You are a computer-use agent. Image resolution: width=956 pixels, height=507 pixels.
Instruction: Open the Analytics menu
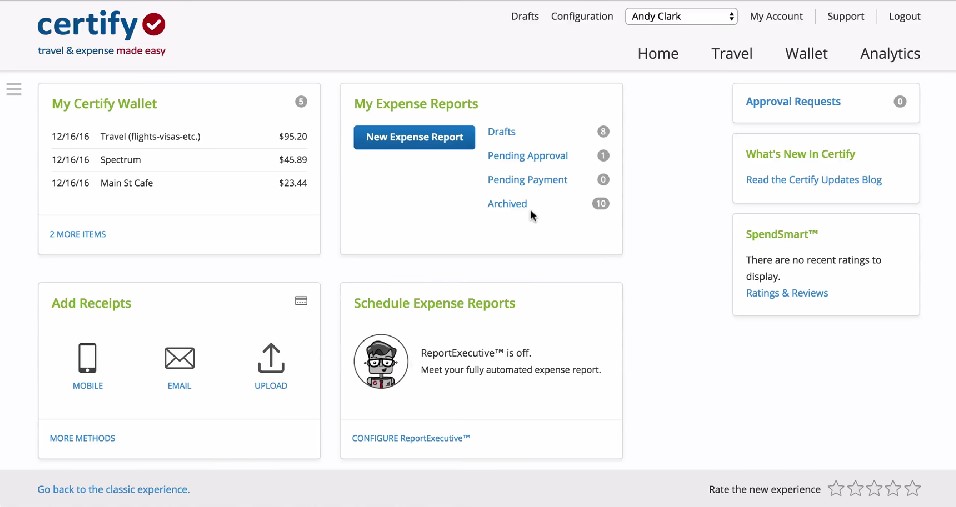point(890,54)
